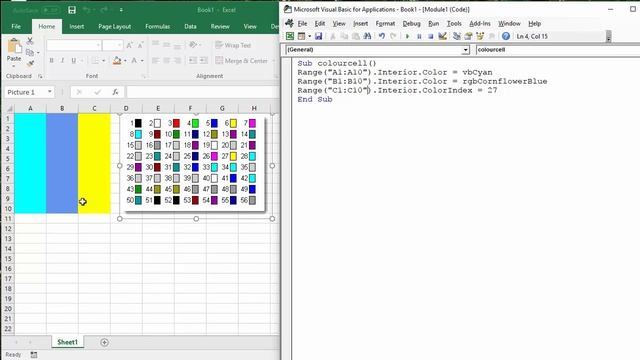The height and width of the screenshot is (360, 640).
Task: Click Macro Recording icon in Excel status bar
Action: (x=34, y=355)
